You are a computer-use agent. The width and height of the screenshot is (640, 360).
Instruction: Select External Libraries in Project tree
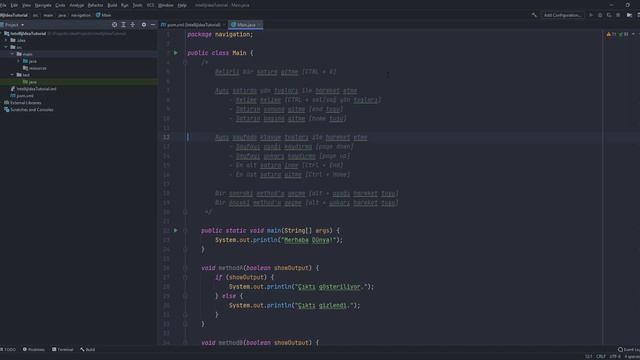point(23,102)
